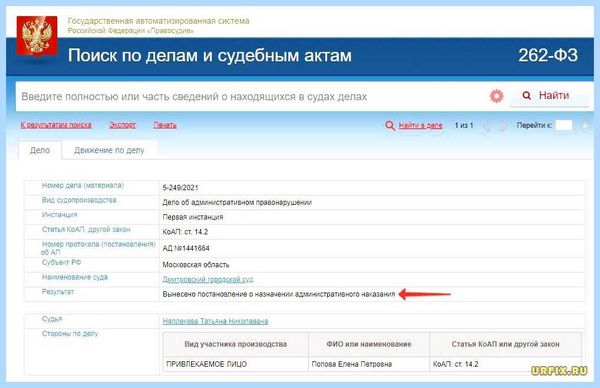Click the Инстанция row label
The width and height of the screenshot is (600, 388).
point(59,215)
